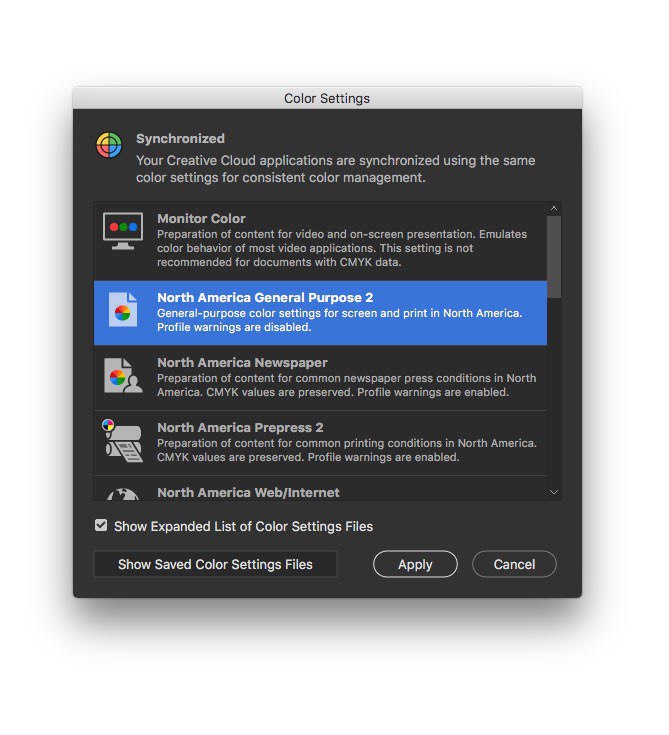
Task: Select the North America Prepress 2 title
Action: pos(240,428)
